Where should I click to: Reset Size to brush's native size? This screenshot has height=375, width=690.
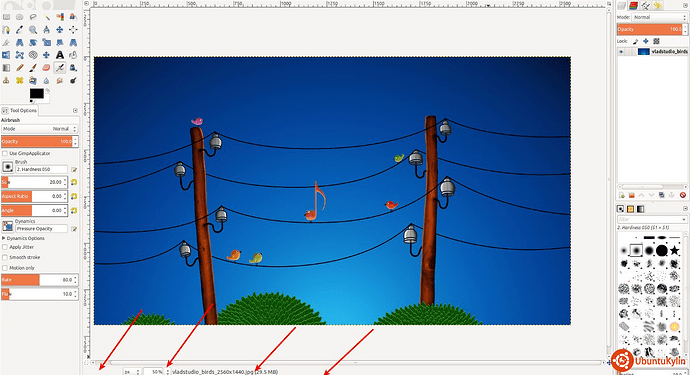click(74, 182)
